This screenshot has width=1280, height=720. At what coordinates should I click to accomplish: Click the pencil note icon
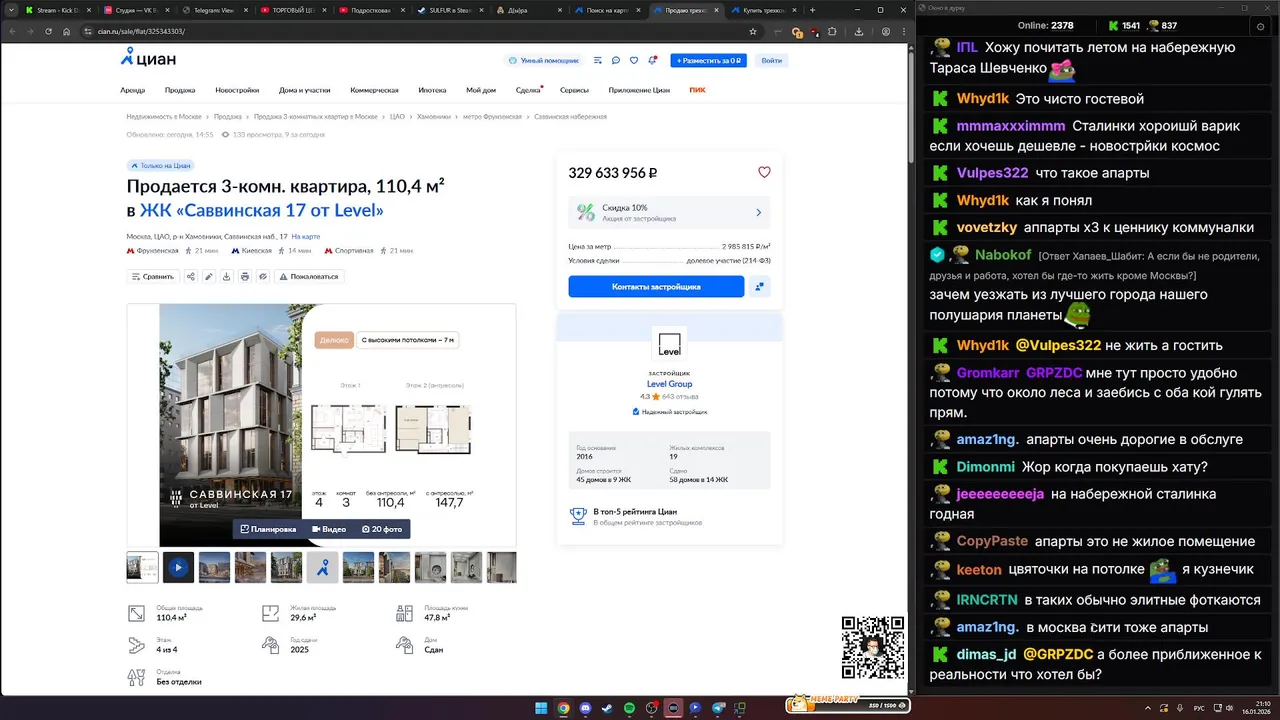pyautogui.click(x=209, y=276)
